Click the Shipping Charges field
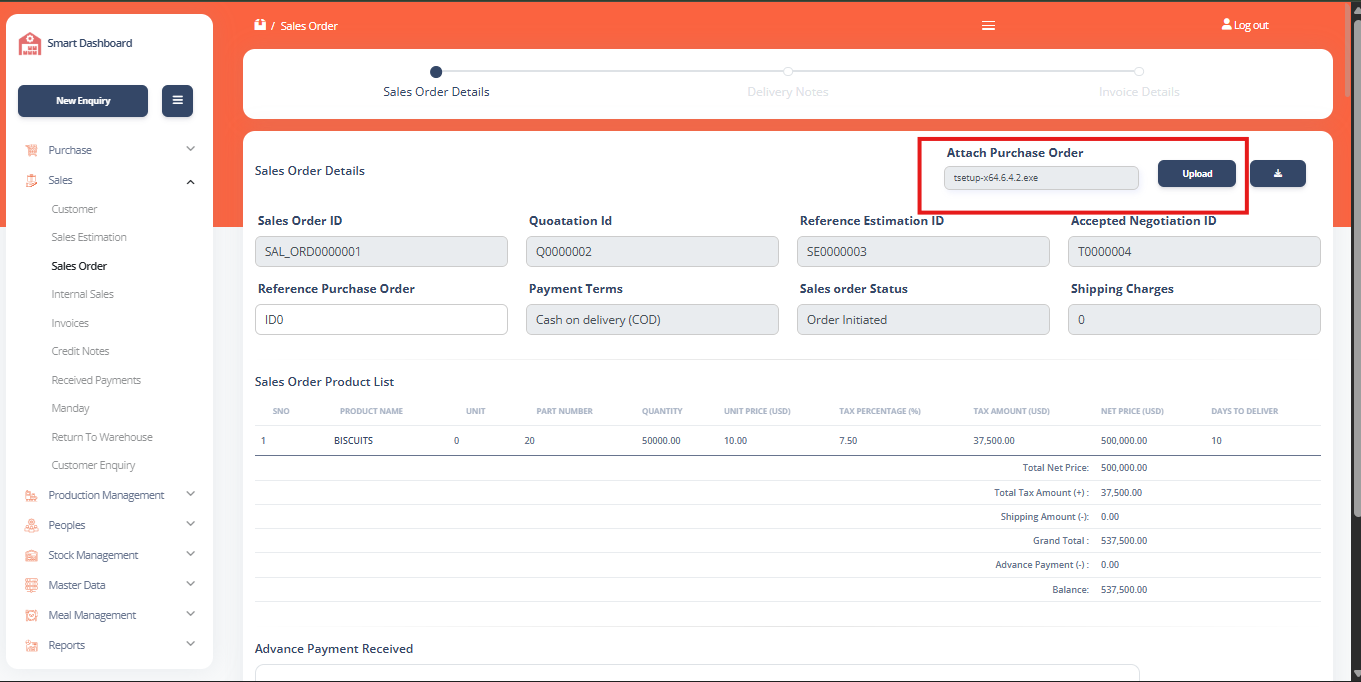This screenshot has height=682, width=1361. click(1194, 319)
